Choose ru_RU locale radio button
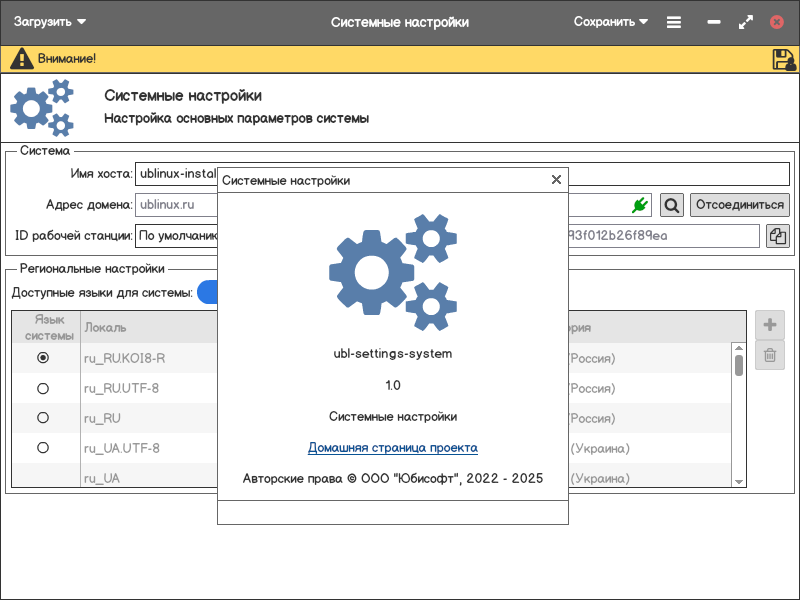The height and width of the screenshot is (600, 800). tap(43, 418)
